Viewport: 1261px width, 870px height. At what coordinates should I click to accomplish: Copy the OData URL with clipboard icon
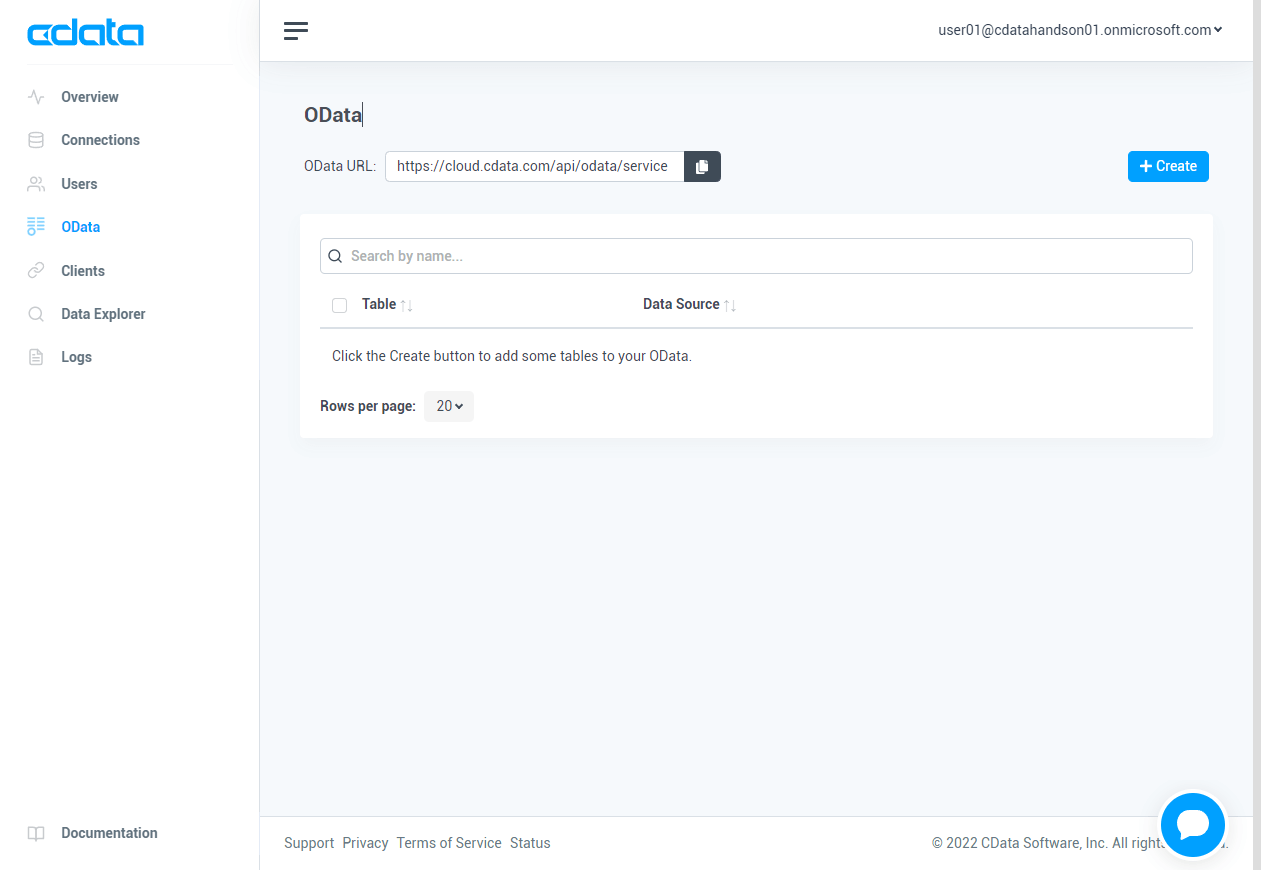(702, 166)
